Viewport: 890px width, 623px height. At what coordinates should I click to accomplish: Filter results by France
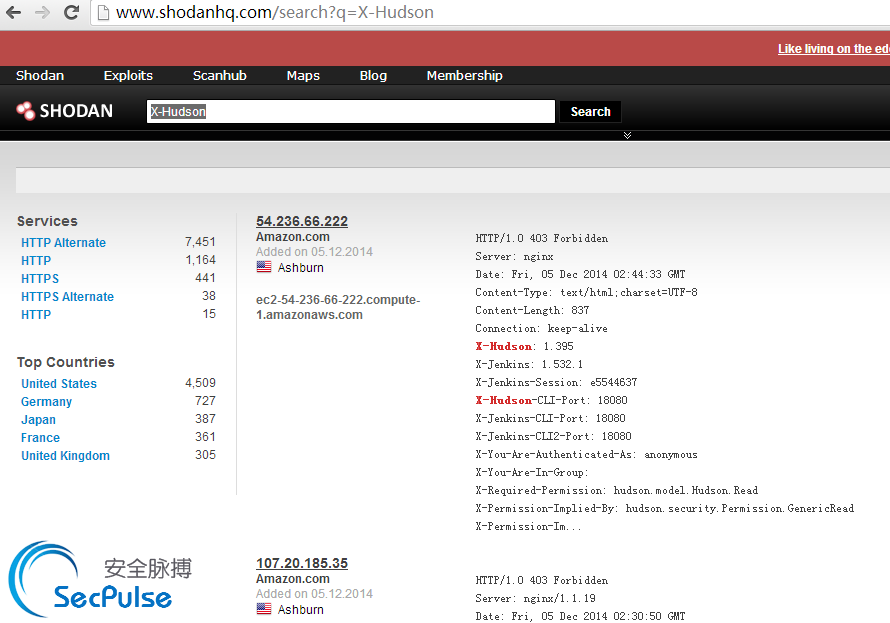[x=40, y=437]
